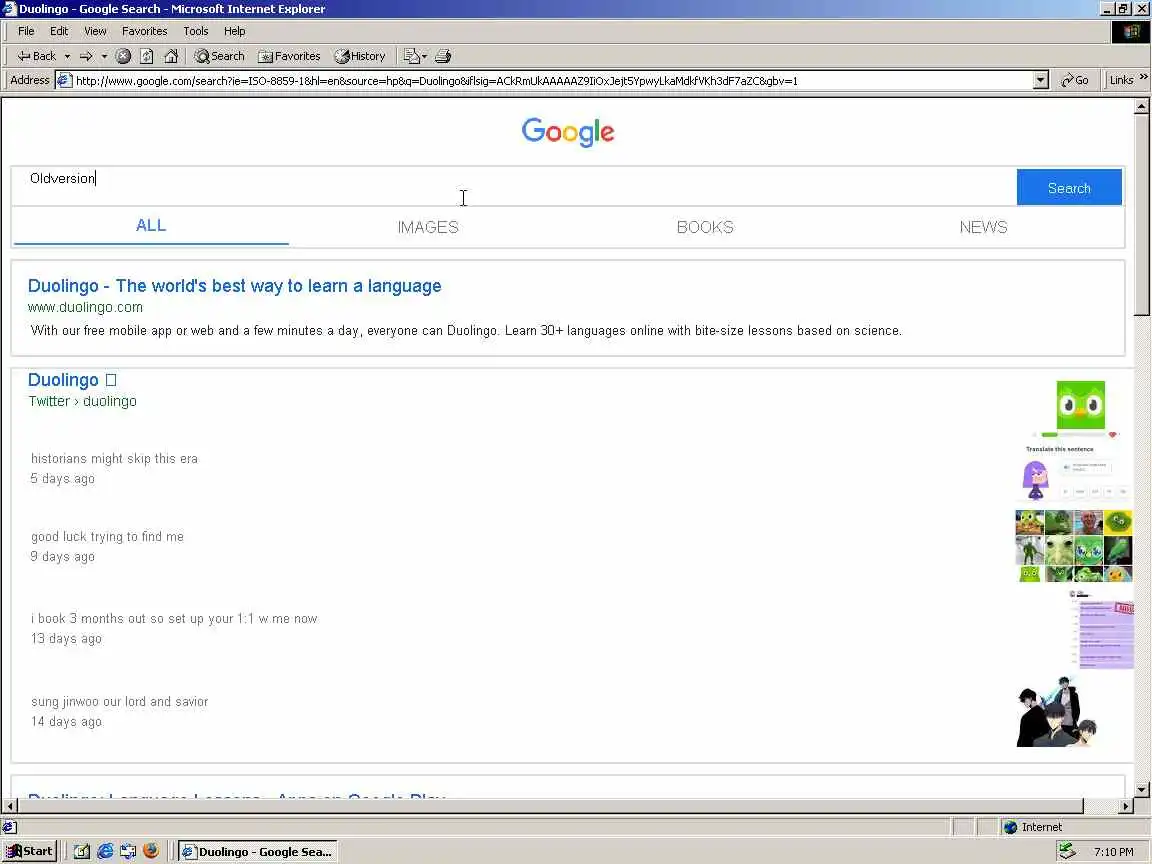Open the pink calendar screenshot thumbnail

pyautogui.click(x=1101, y=629)
